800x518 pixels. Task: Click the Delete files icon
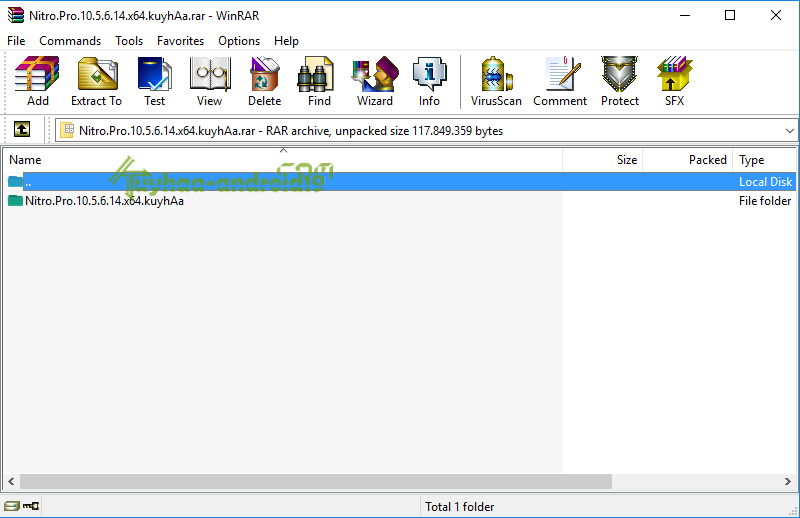[264, 80]
